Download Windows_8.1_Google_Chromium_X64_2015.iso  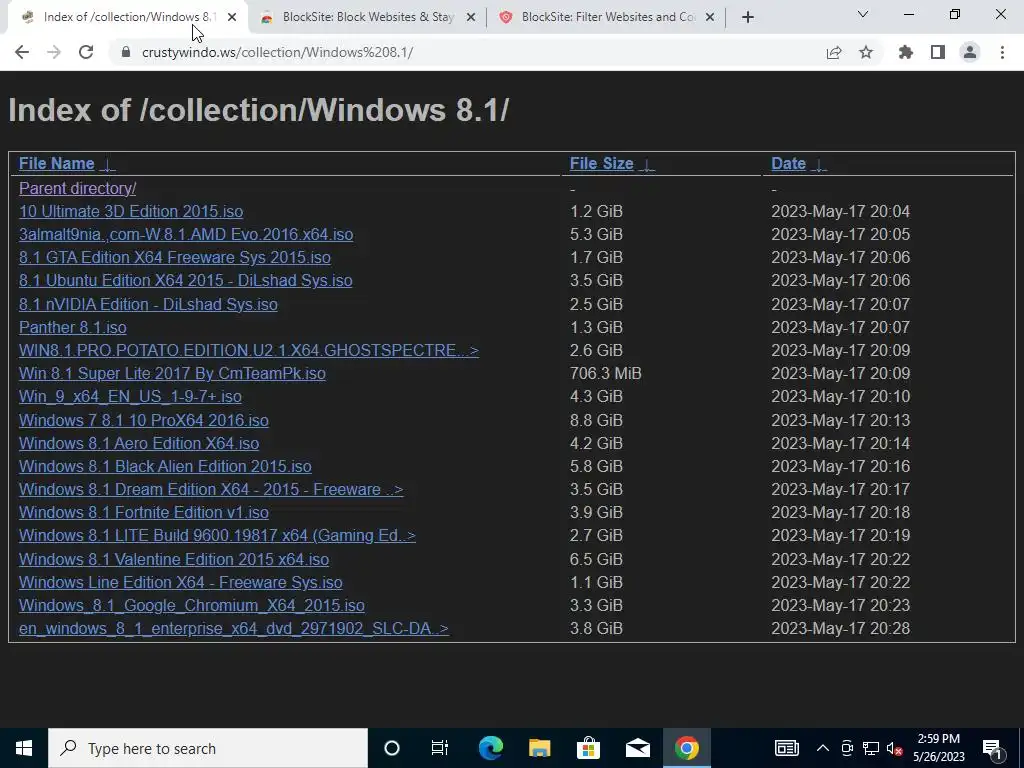pos(192,605)
